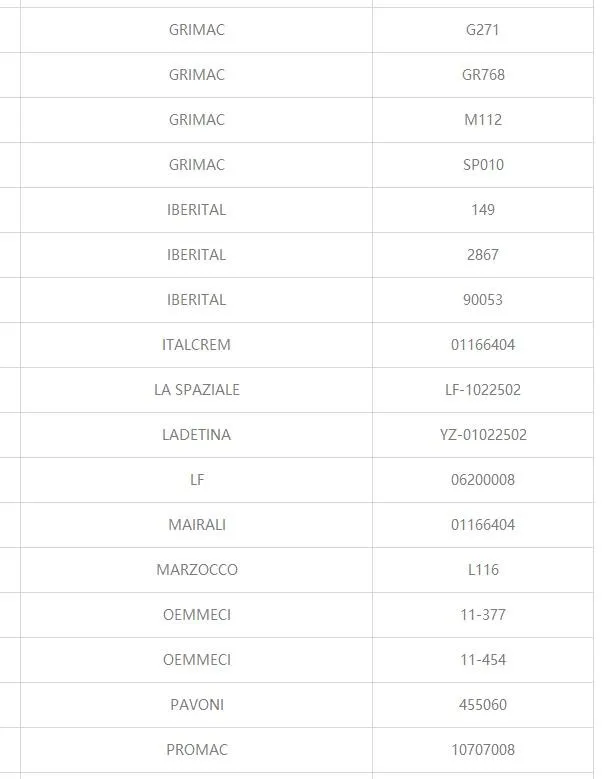Click the MAIRALI brand cell
The image size is (604, 779).
click(196, 525)
